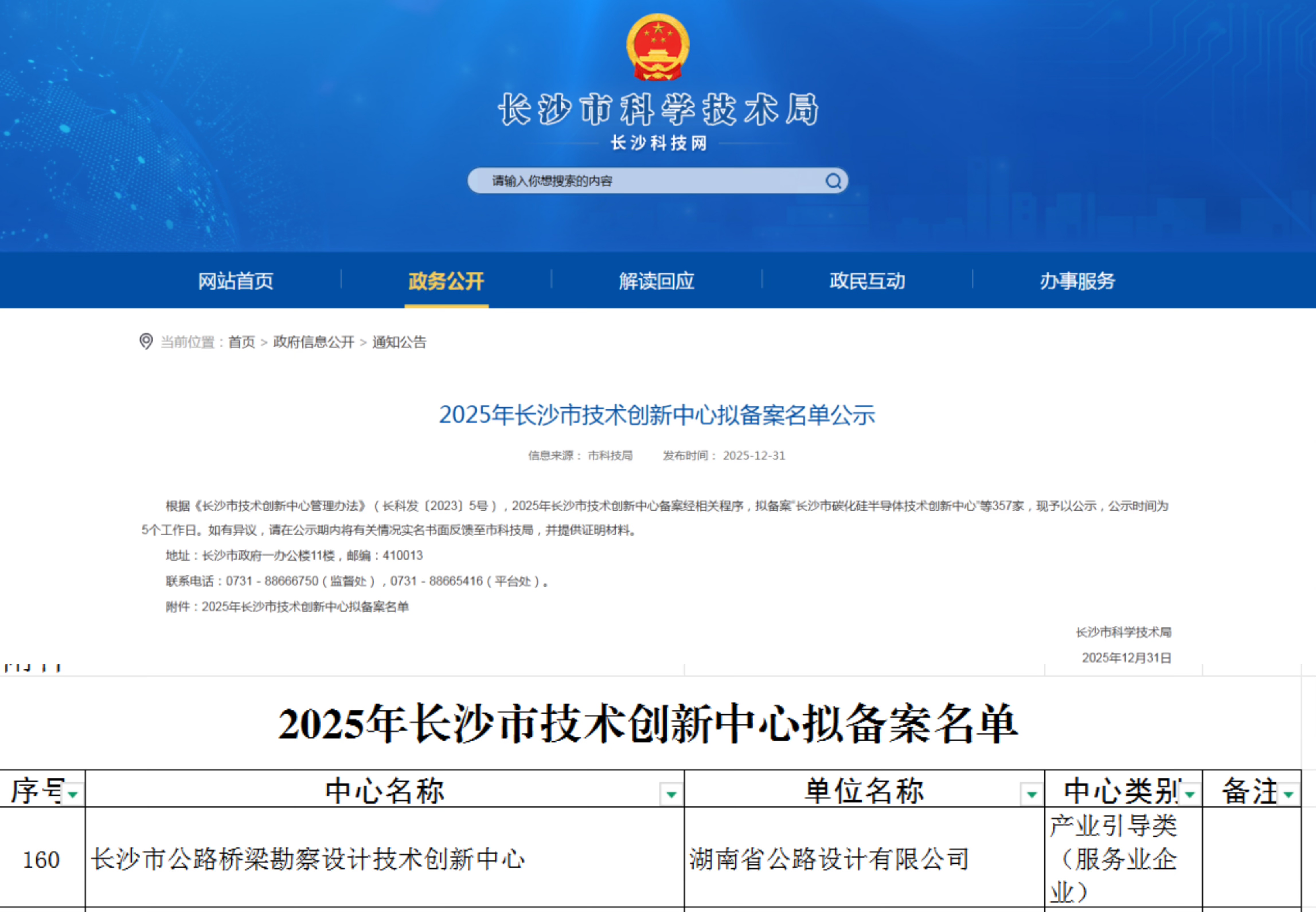
Task: Open the 中心名称 column filter dropdown
Action: pos(671,794)
